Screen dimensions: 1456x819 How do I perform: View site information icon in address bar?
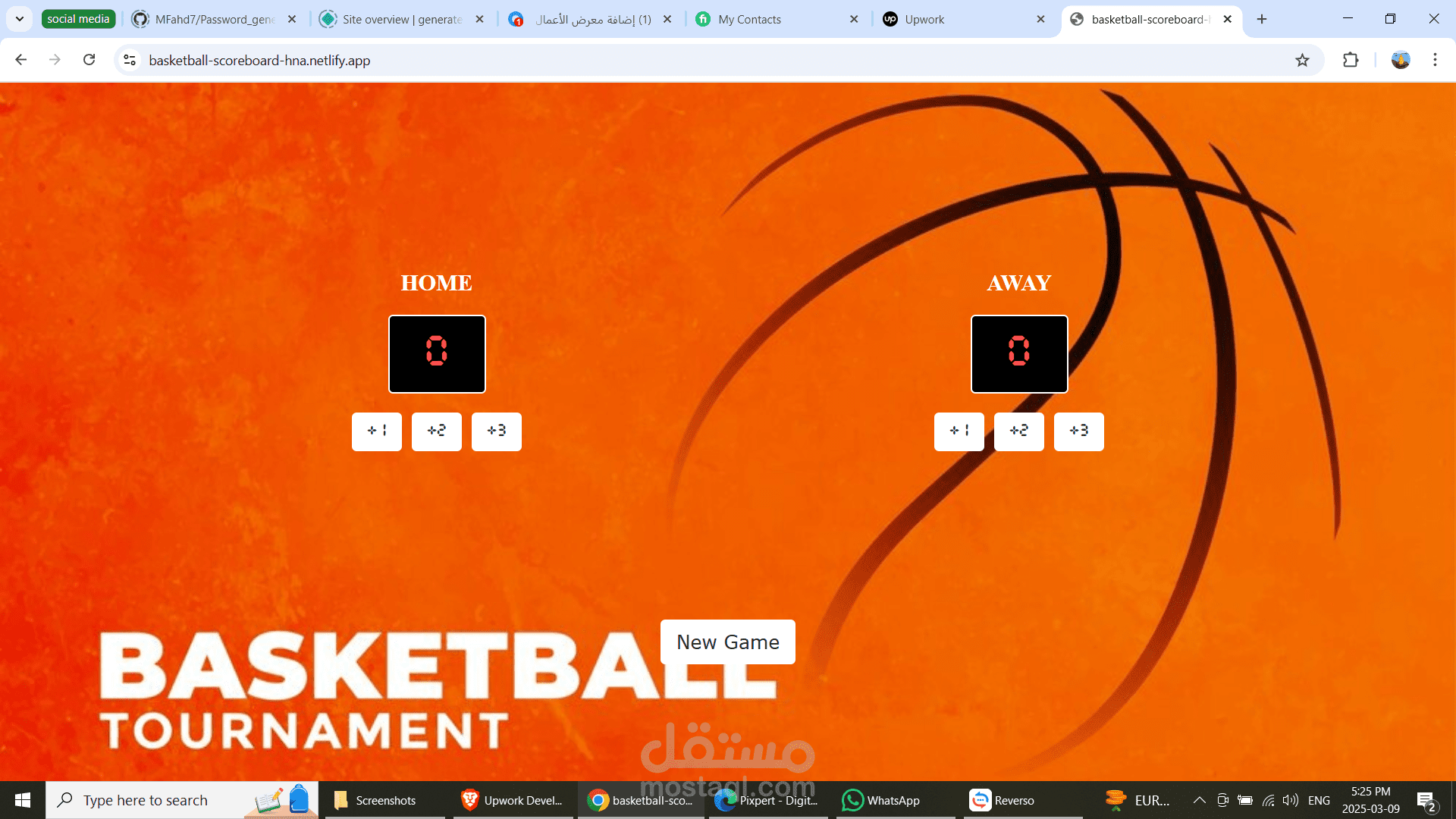130,60
